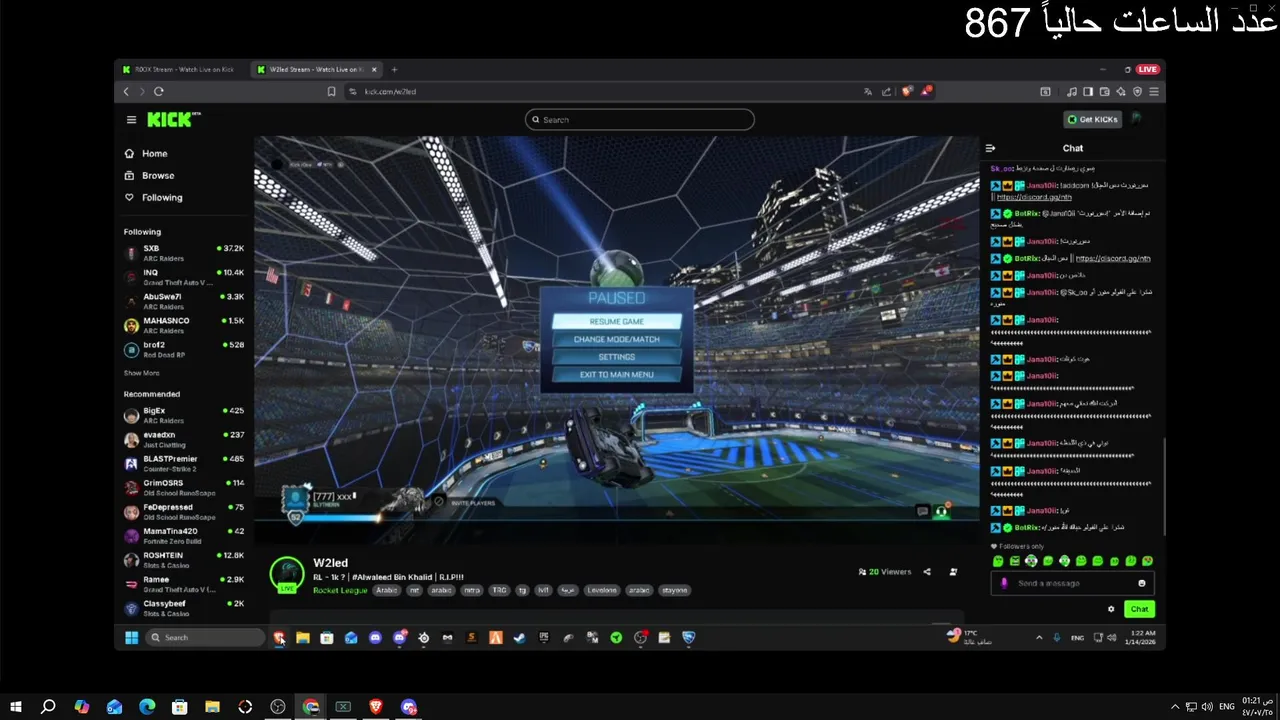Click Exit to Main Menu
Image resolution: width=1280 pixels, height=720 pixels.
pyautogui.click(x=617, y=375)
